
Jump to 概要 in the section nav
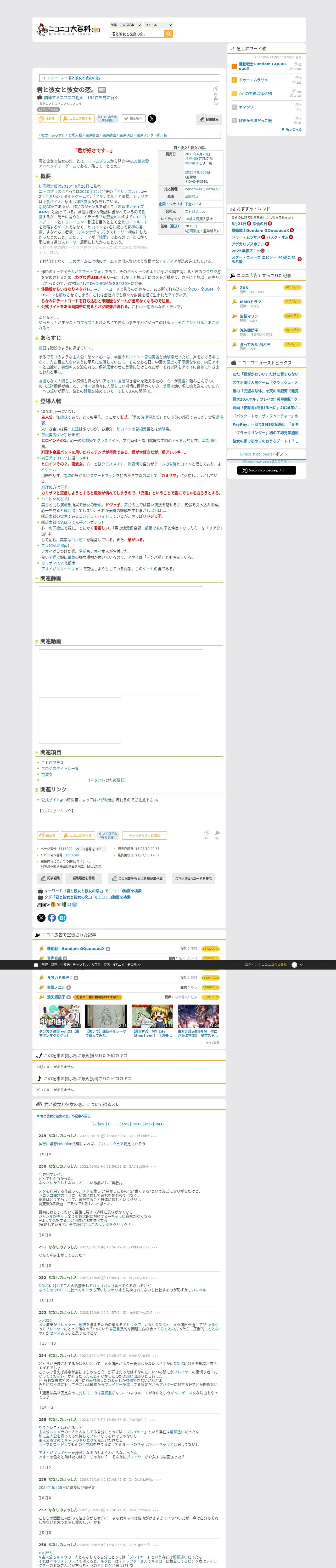(x=44, y=135)
